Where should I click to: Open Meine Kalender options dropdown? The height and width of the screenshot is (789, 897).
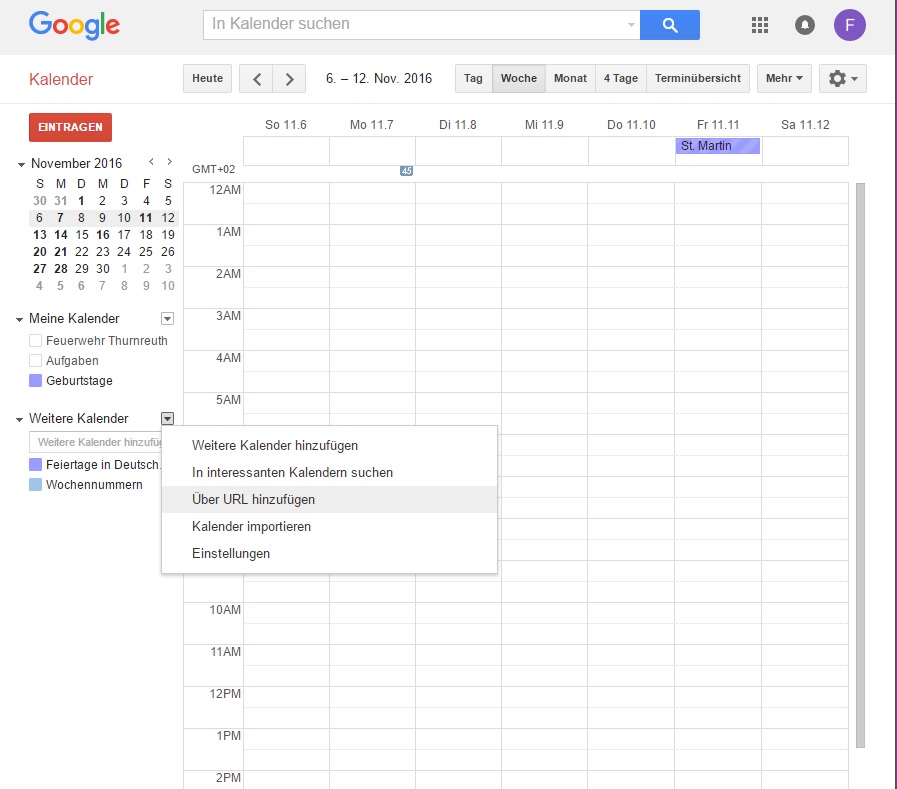pyautogui.click(x=167, y=319)
